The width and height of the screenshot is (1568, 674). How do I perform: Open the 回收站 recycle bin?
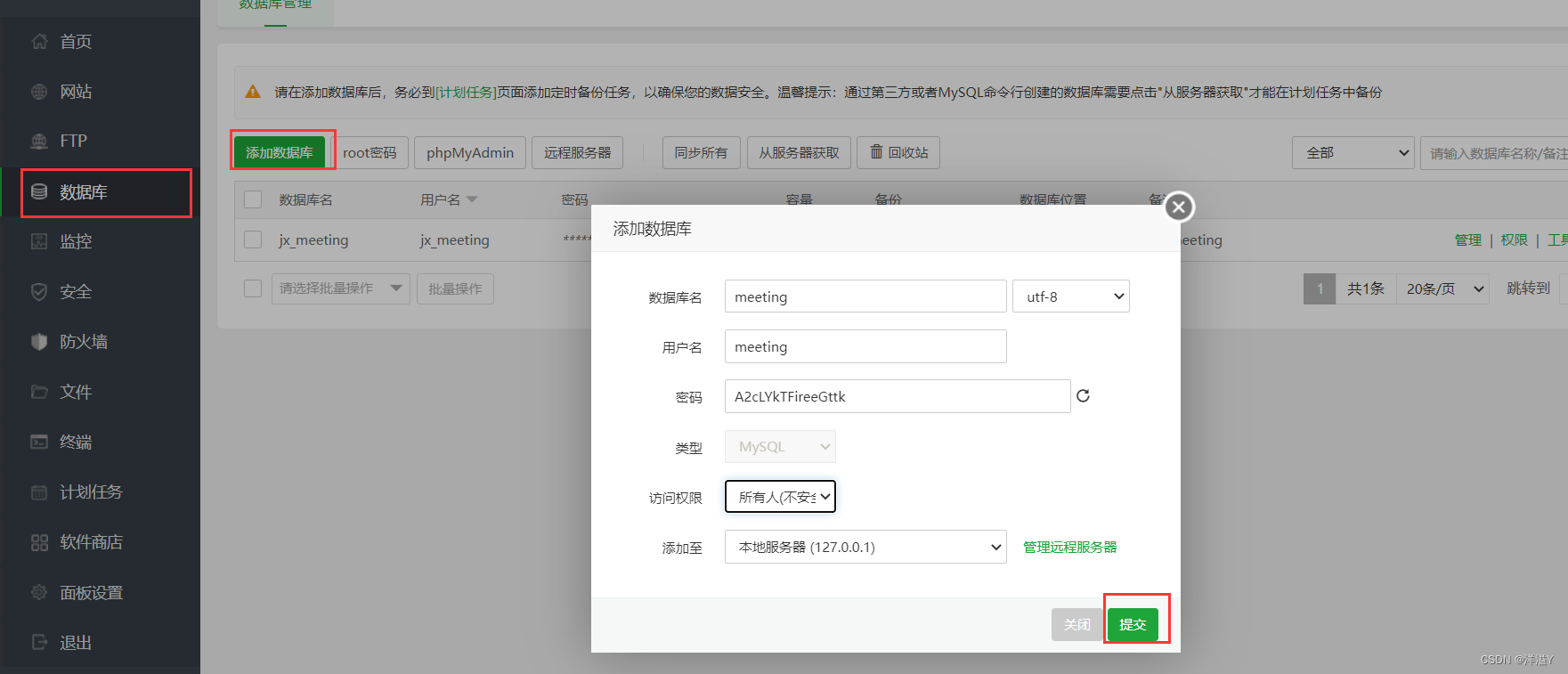(x=898, y=152)
